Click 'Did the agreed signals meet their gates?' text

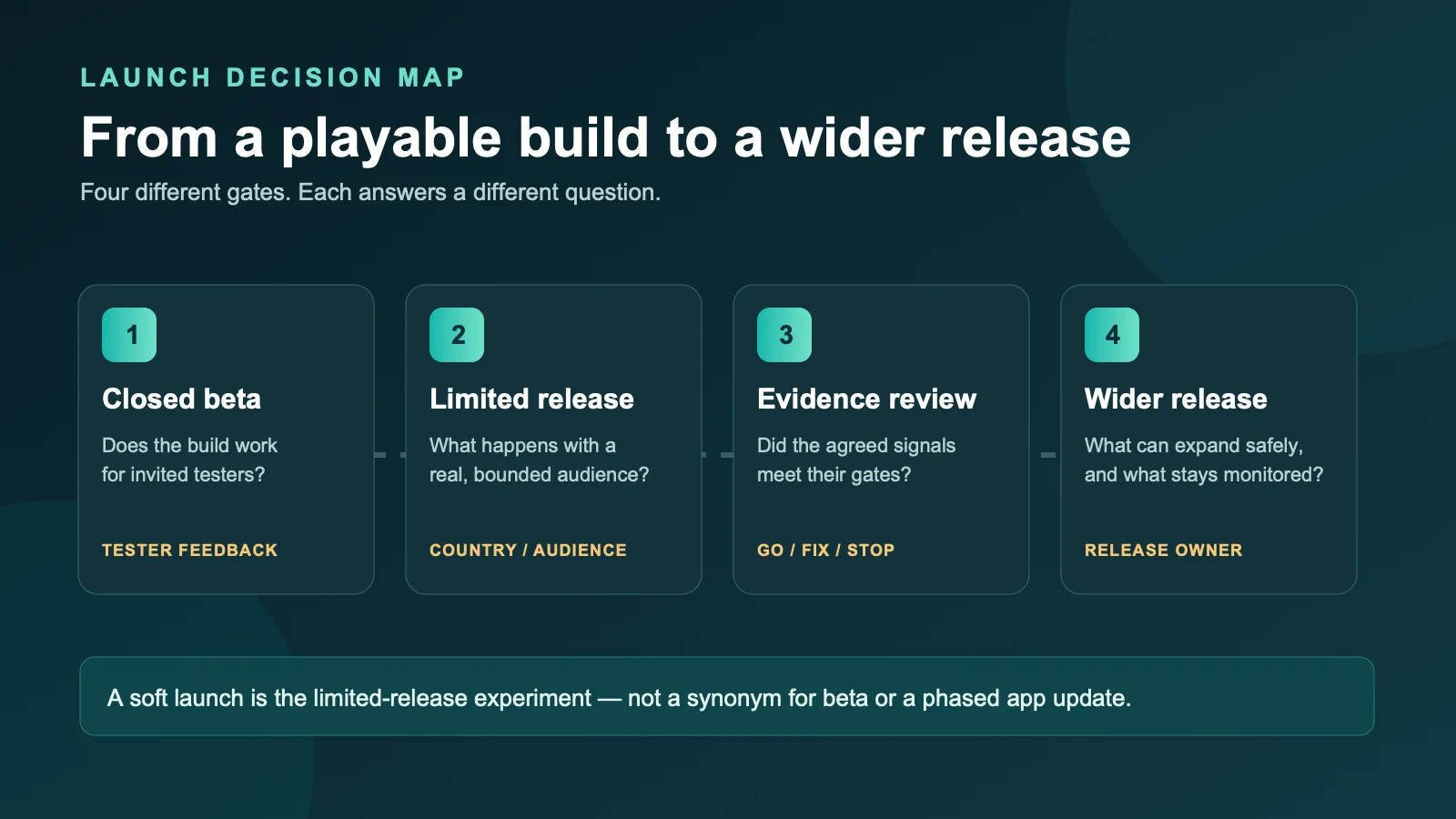pyautogui.click(x=856, y=460)
